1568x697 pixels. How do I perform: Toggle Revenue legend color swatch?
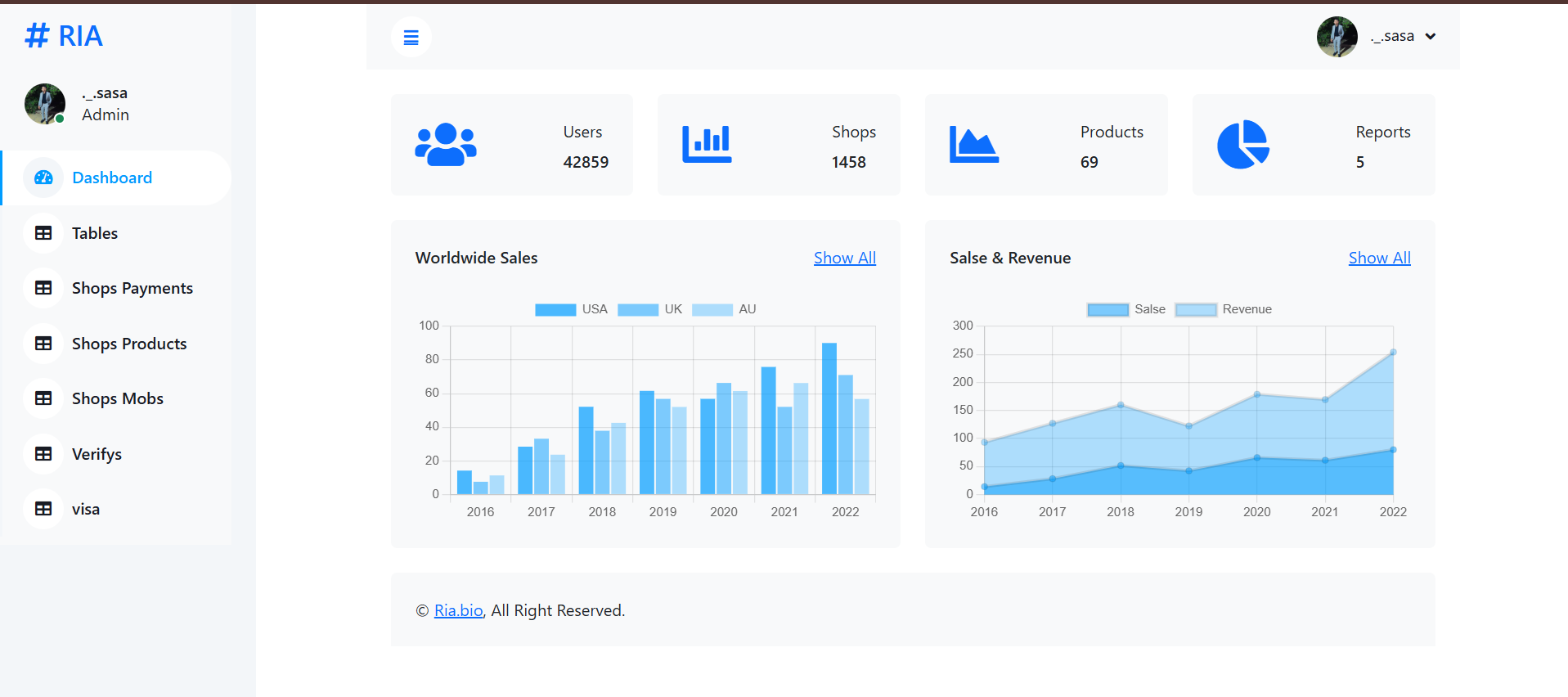coord(1196,309)
